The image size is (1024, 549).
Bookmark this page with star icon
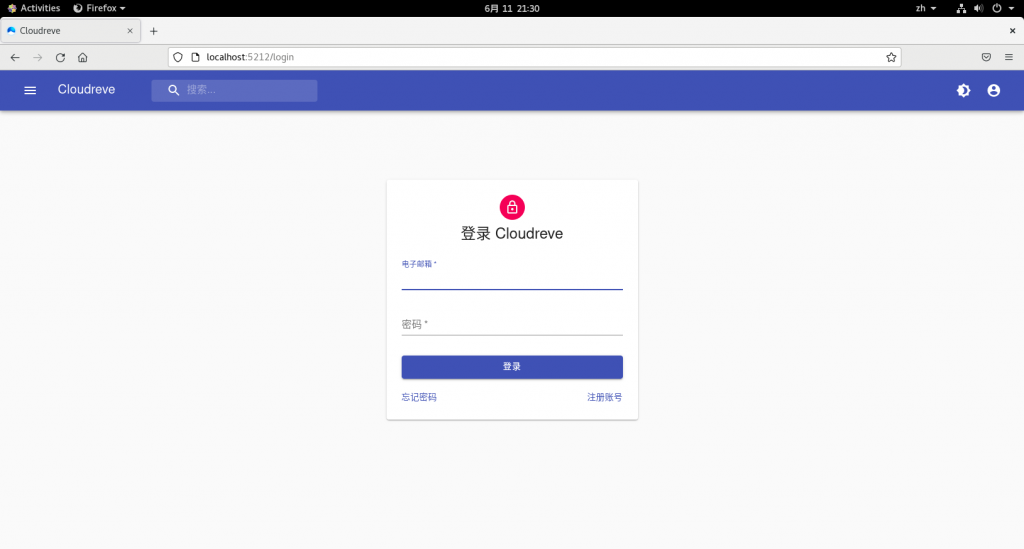[891, 57]
